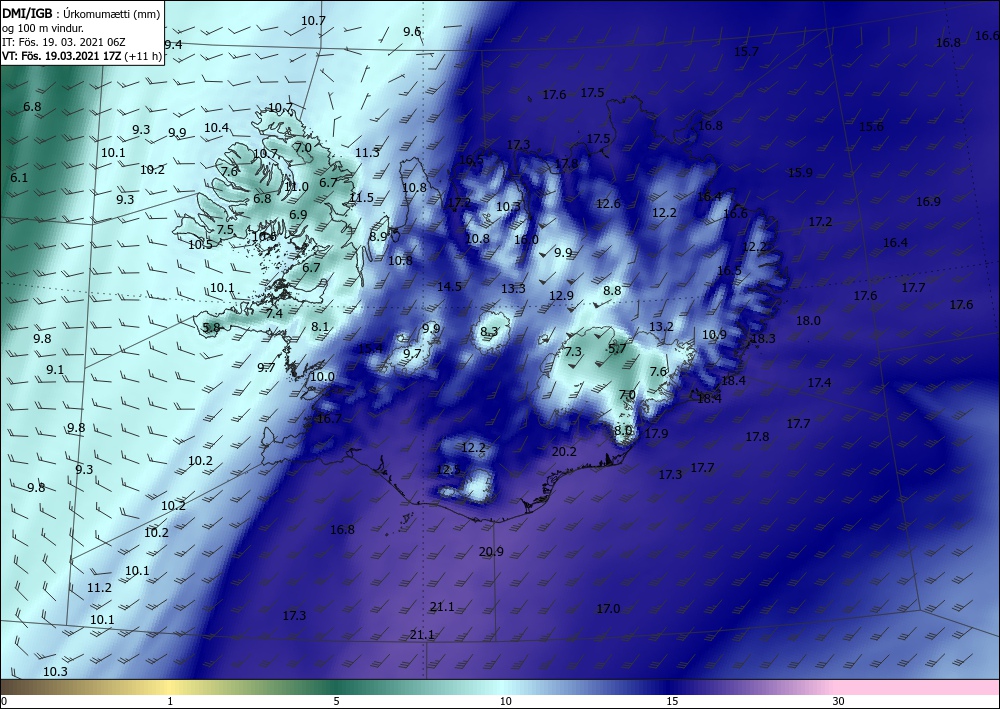
Task: Click the 18.3 value on the east coast
Action: click(x=763, y=339)
